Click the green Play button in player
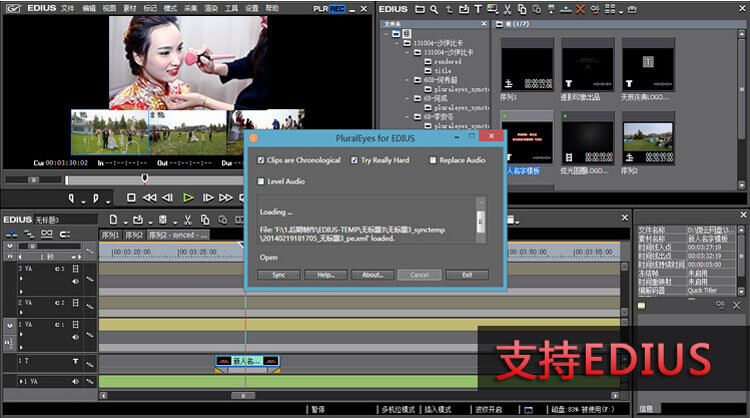The image size is (750, 418). point(188,198)
